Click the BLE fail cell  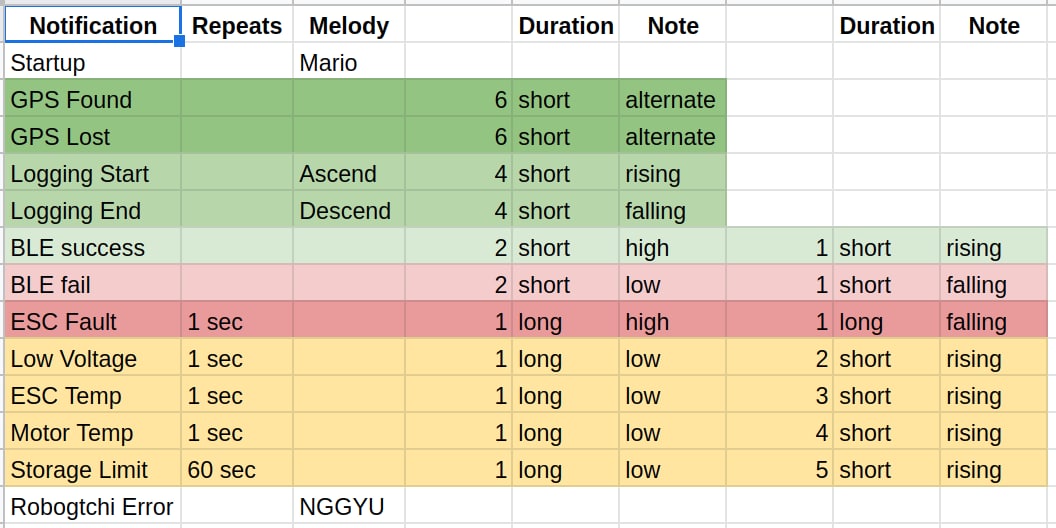(93, 284)
